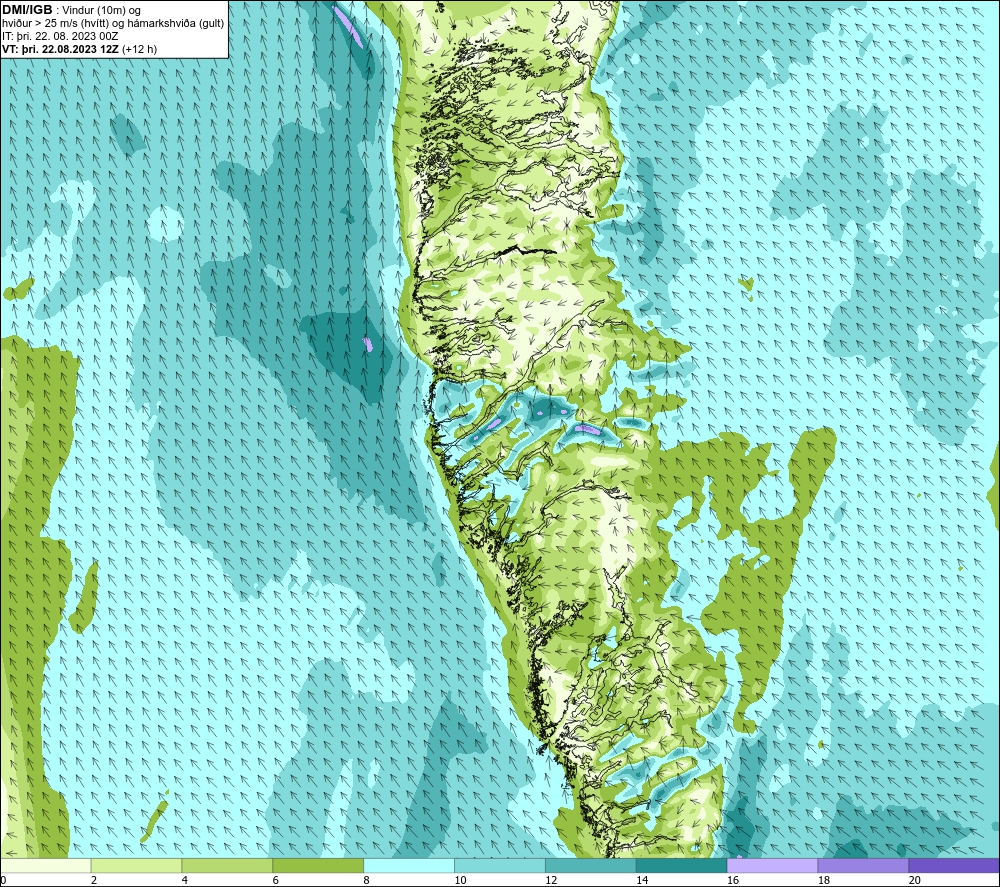This screenshot has height=887, width=1000.
Task: Click the scale tick label "20"
Action: pyautogui.click(x=915, y=881)
